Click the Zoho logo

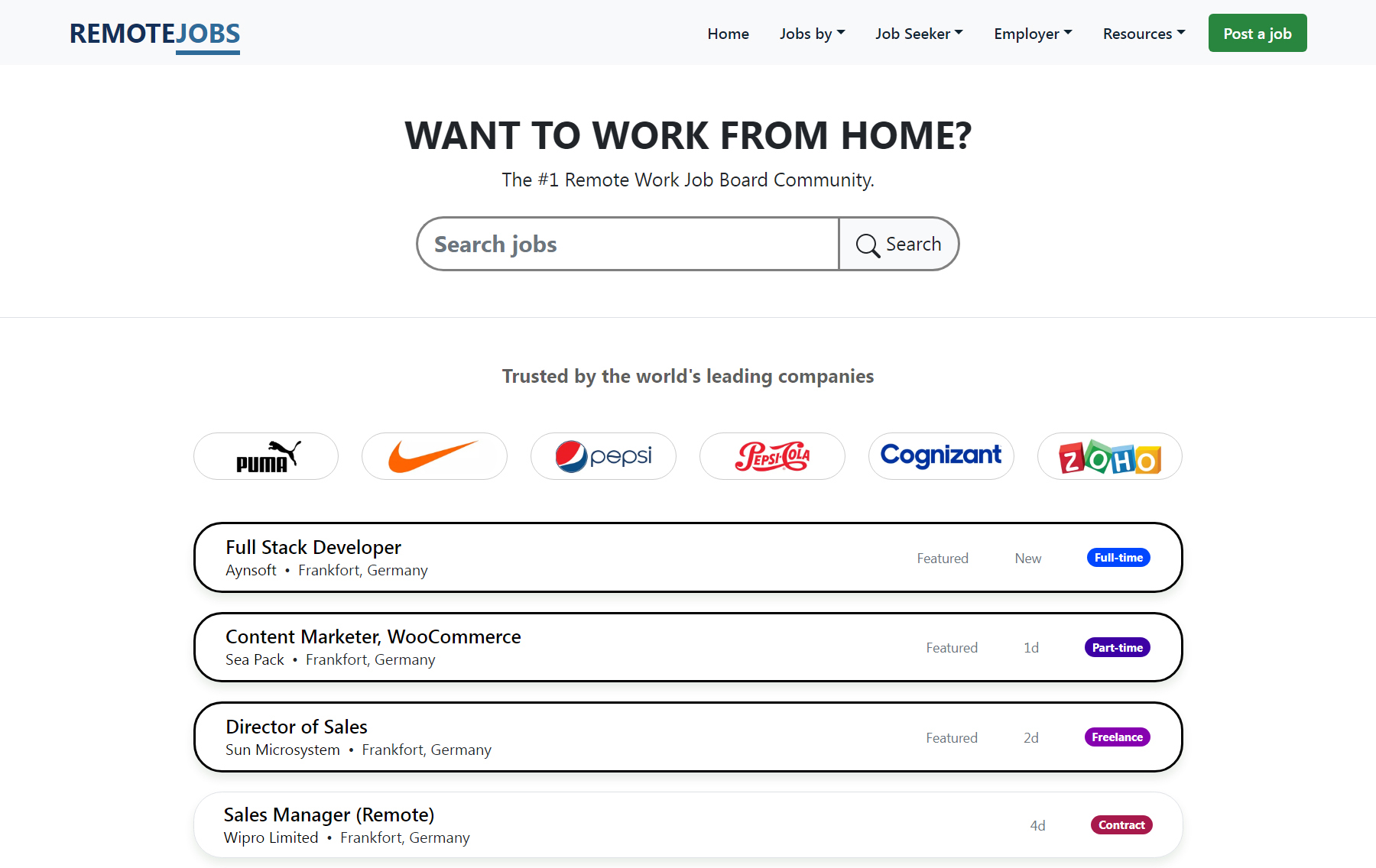[1109, 457]
